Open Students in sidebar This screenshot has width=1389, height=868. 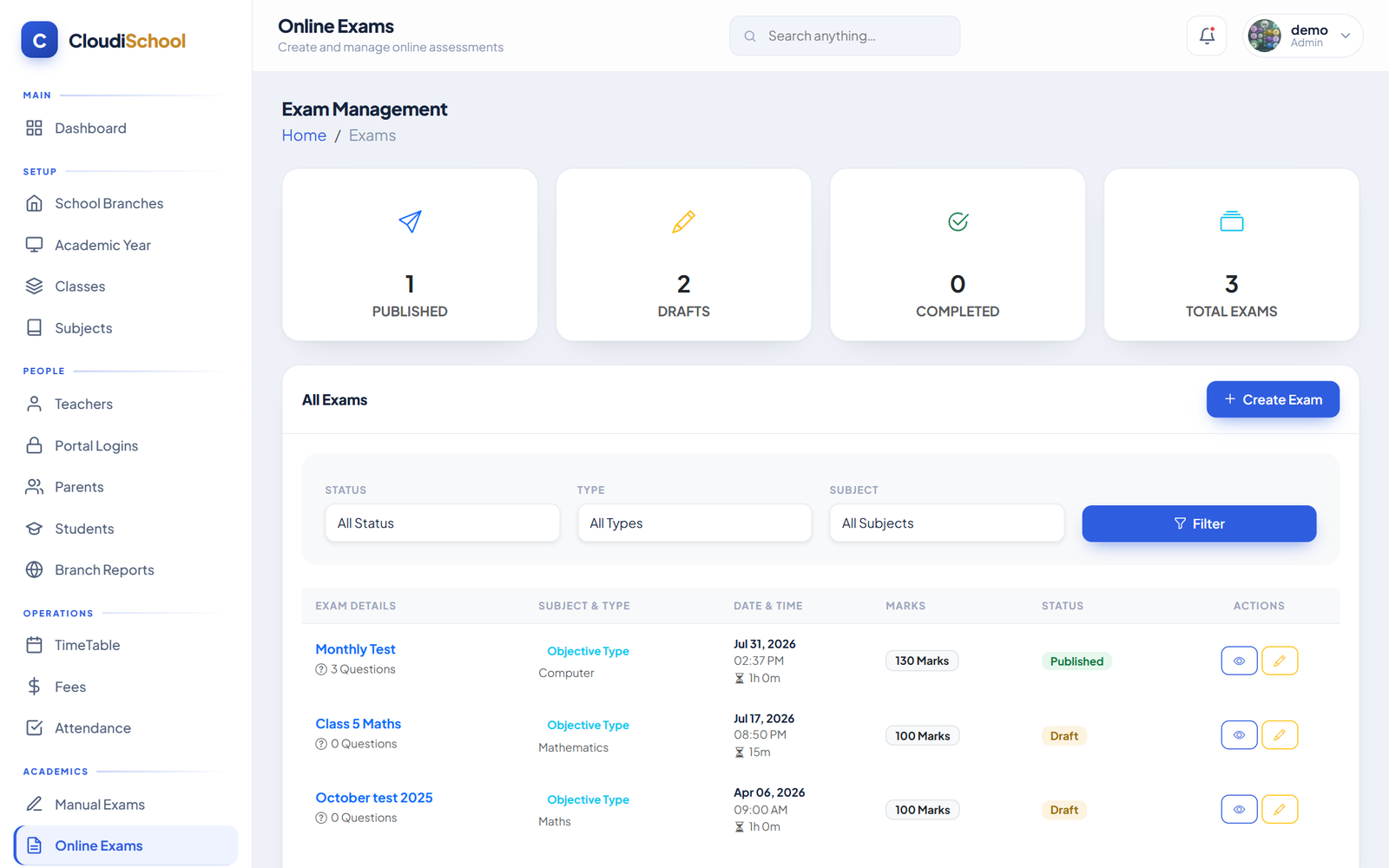[126, 529]
